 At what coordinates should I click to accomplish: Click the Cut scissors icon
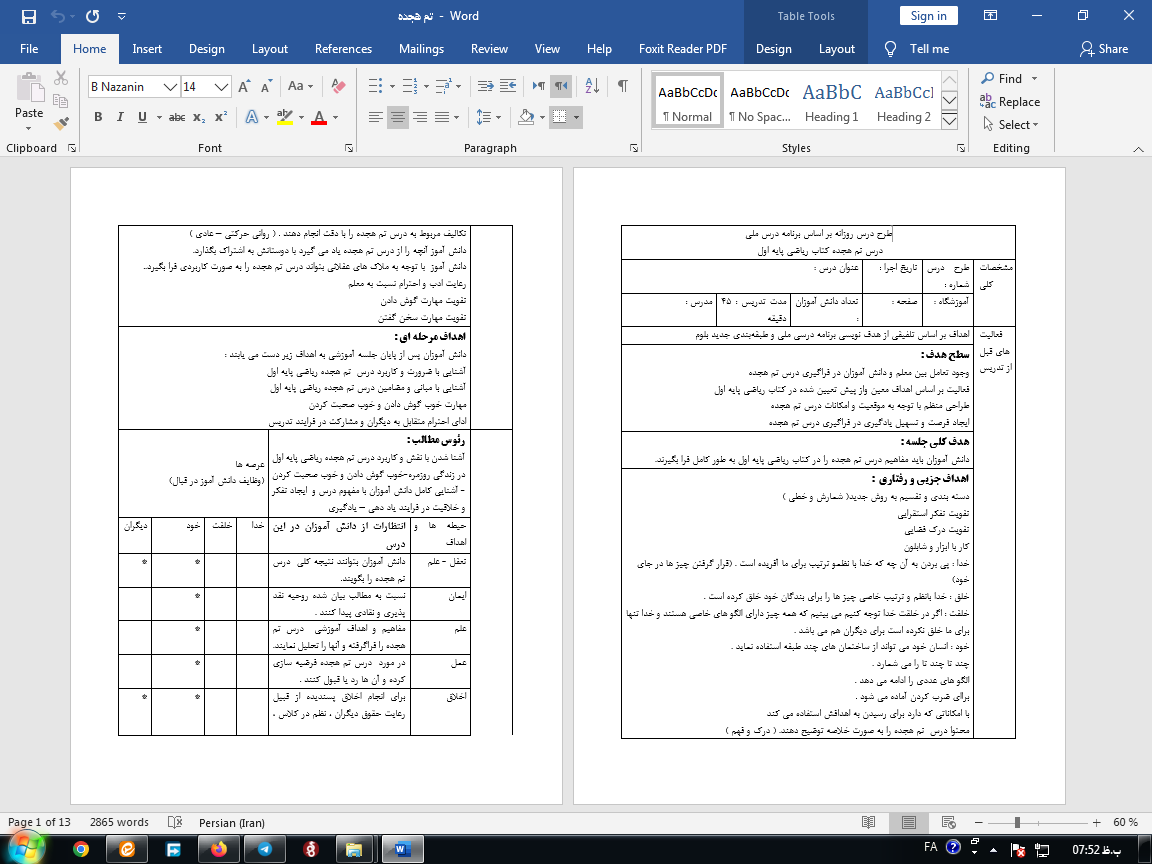[62, 78]
